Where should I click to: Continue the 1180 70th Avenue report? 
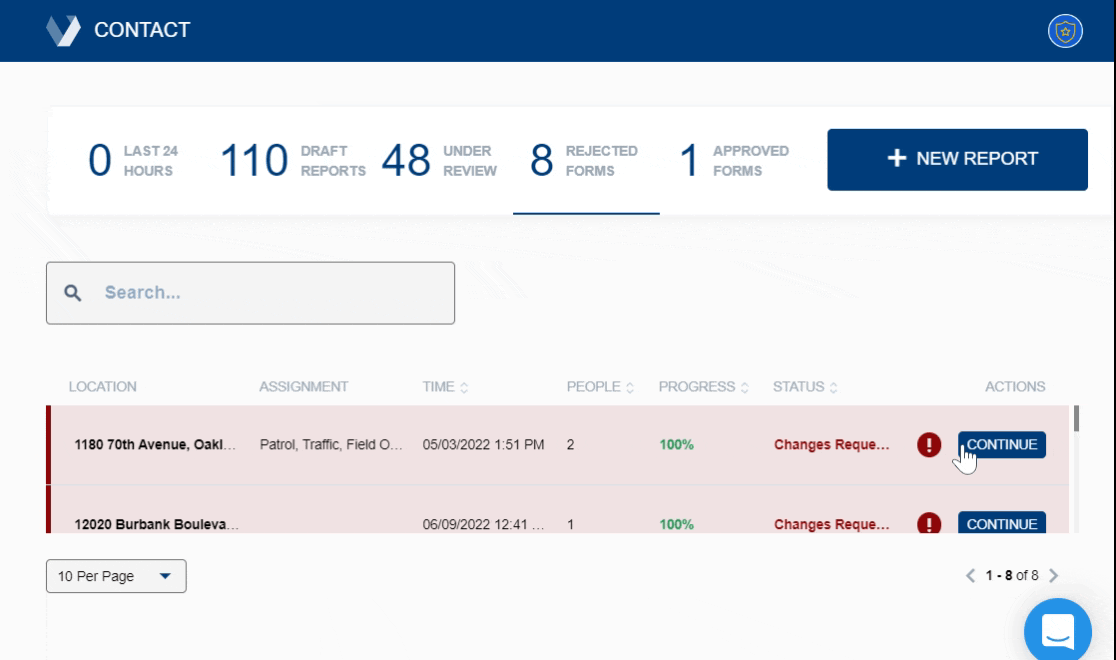tap(1004, 442)
